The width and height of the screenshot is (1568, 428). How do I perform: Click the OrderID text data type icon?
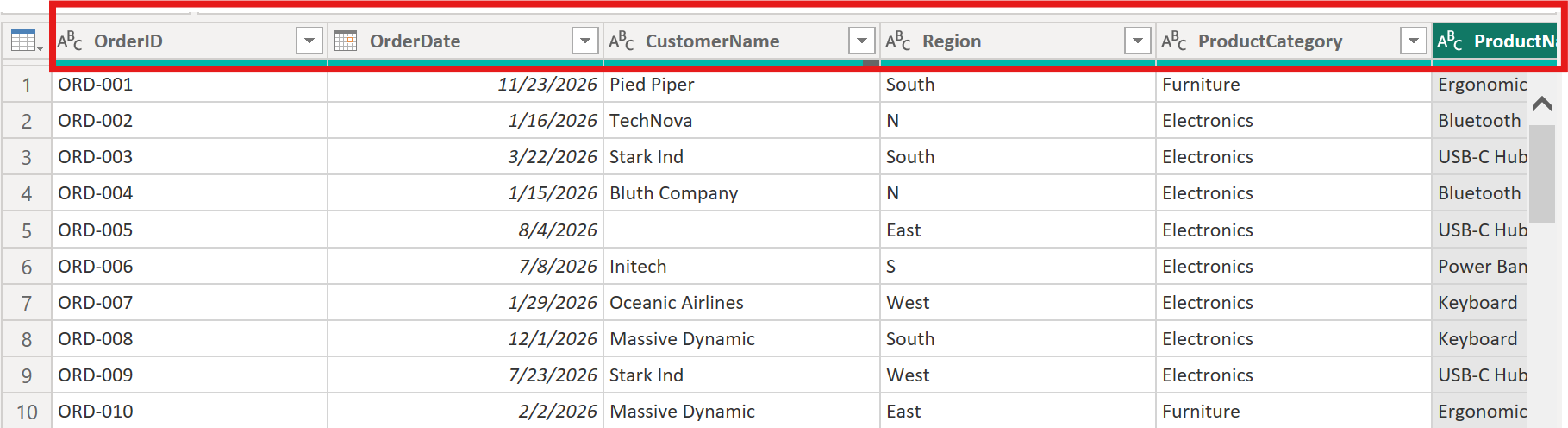click(70, 41)
